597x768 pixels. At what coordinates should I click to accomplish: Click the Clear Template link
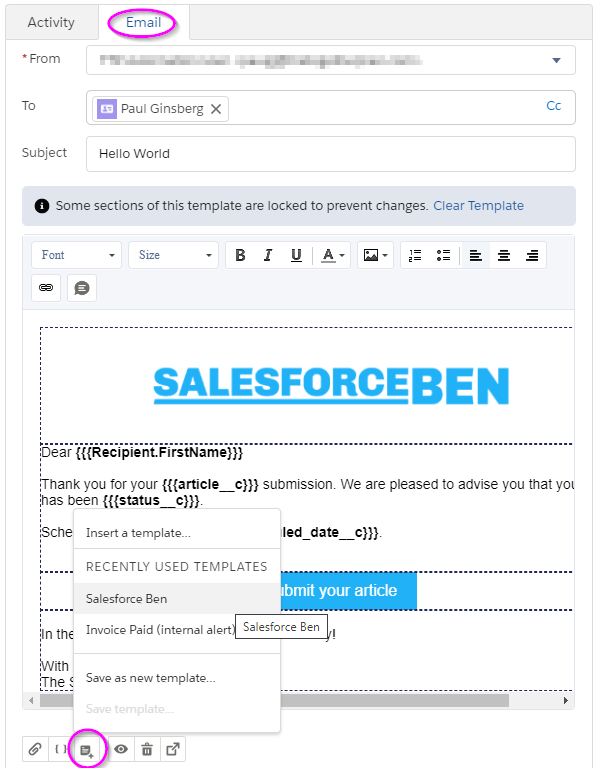478,206
